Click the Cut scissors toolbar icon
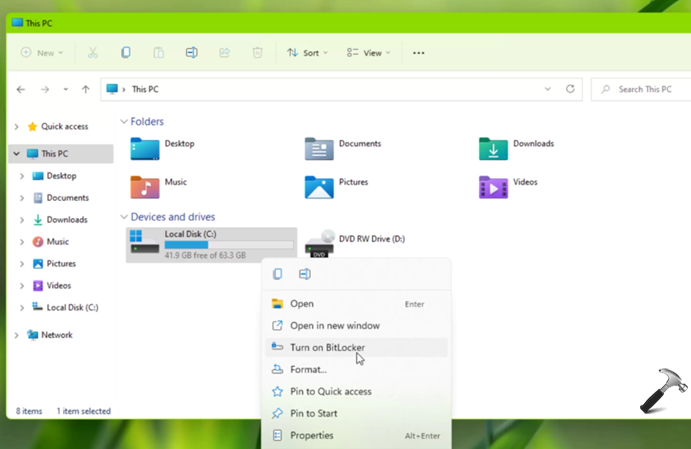691x449 pixels. pyautogui.click(x=93, y=53)
